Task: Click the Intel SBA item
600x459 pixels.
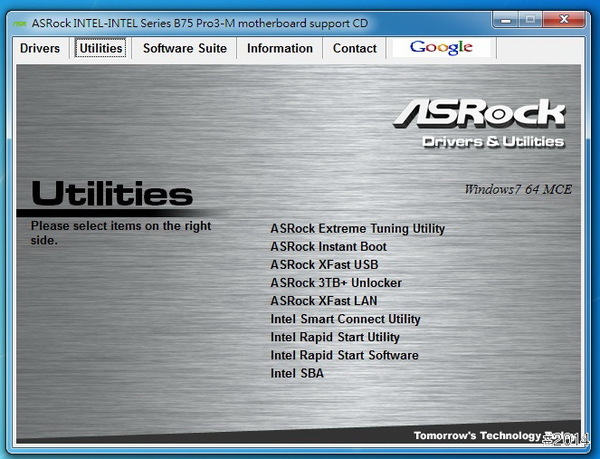Action: tap(297, 373)
